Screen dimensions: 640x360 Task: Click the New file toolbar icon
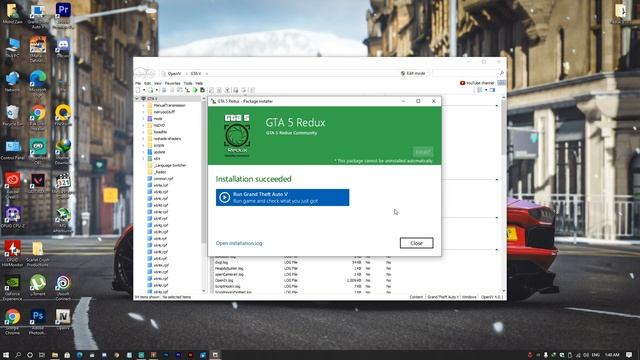pyautogui.click(x=138, y=90)
